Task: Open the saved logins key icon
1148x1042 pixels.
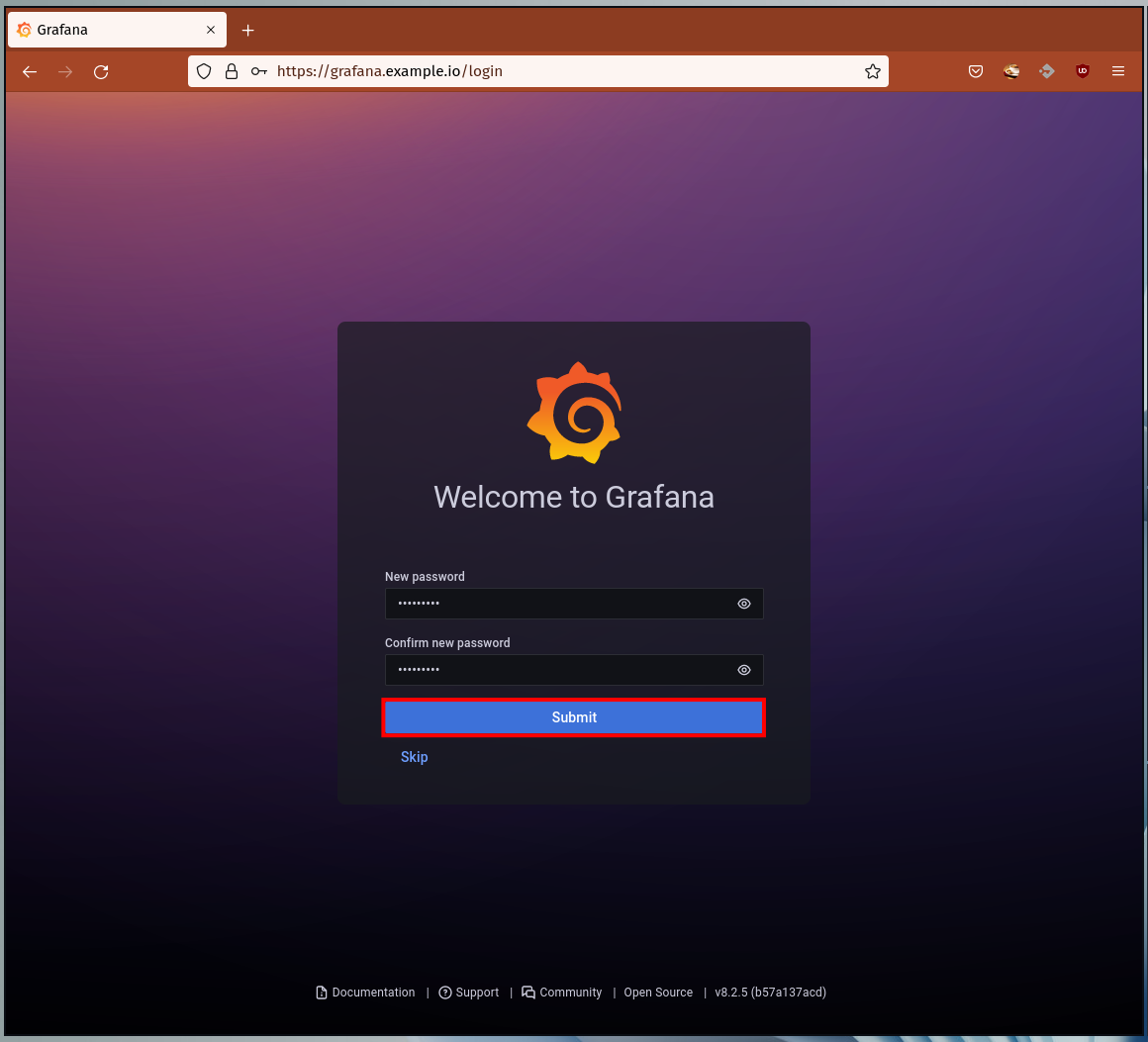Action: [x=259, y=71]
